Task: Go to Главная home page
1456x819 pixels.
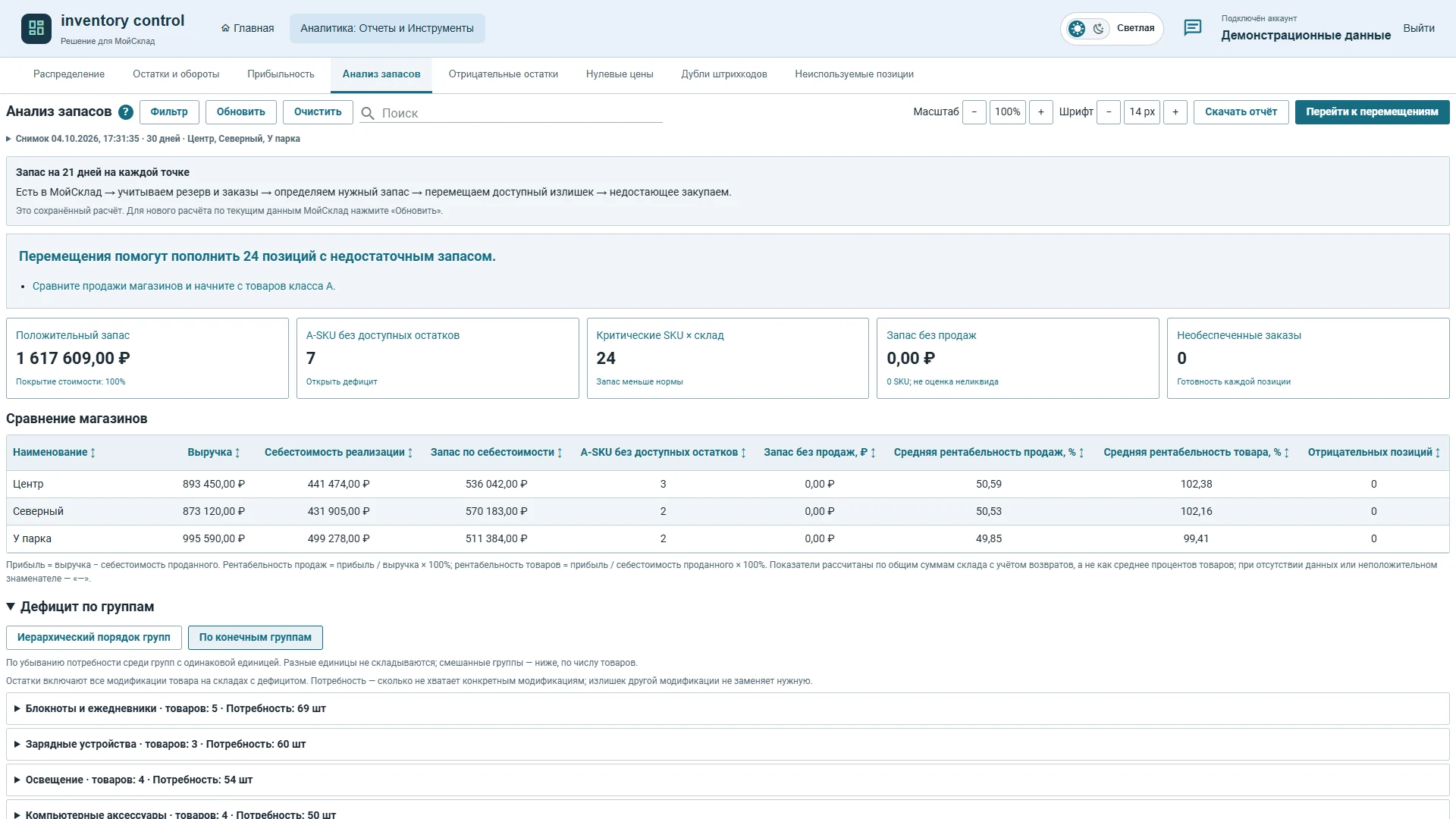Action: pyautogui.click(x=247, y=28)
